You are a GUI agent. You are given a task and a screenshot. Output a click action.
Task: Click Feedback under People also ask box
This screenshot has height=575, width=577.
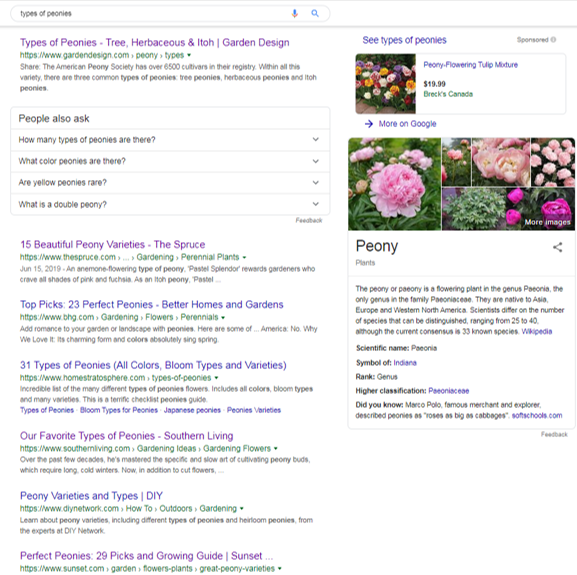point(309,220)
